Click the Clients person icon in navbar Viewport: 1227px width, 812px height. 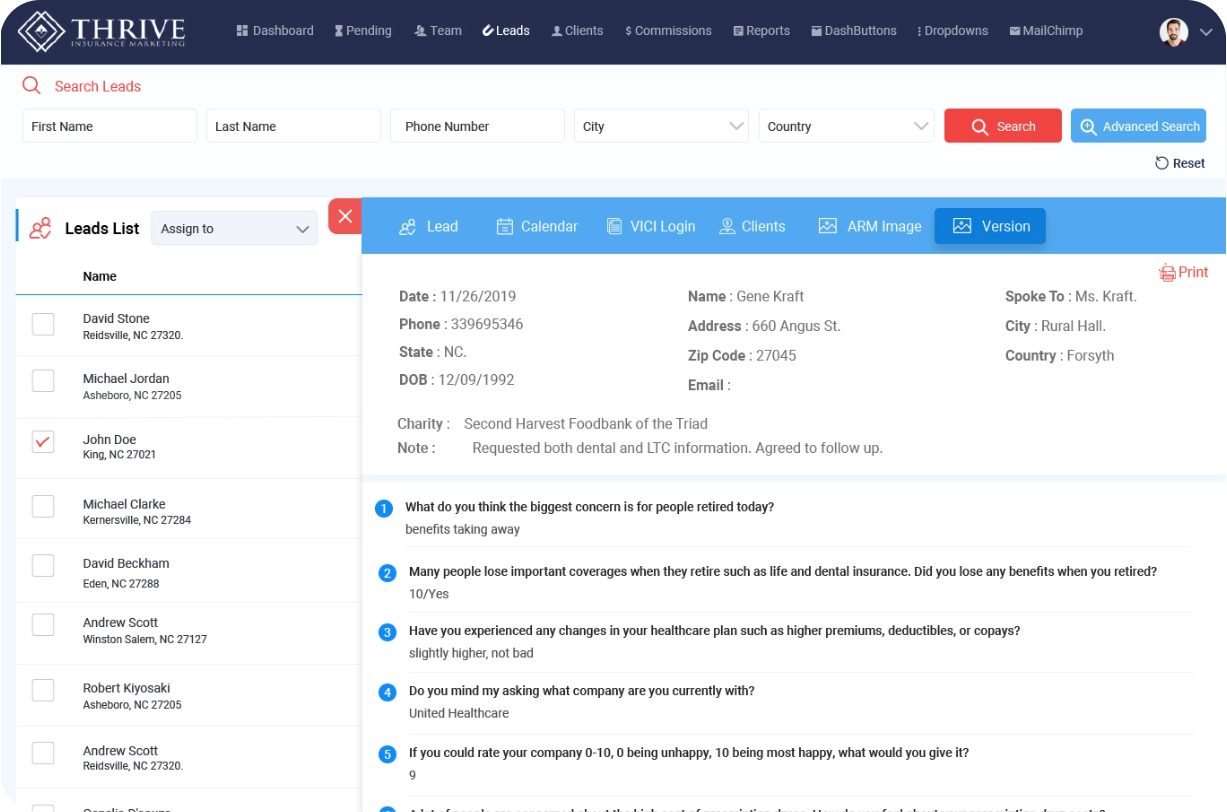557,31
